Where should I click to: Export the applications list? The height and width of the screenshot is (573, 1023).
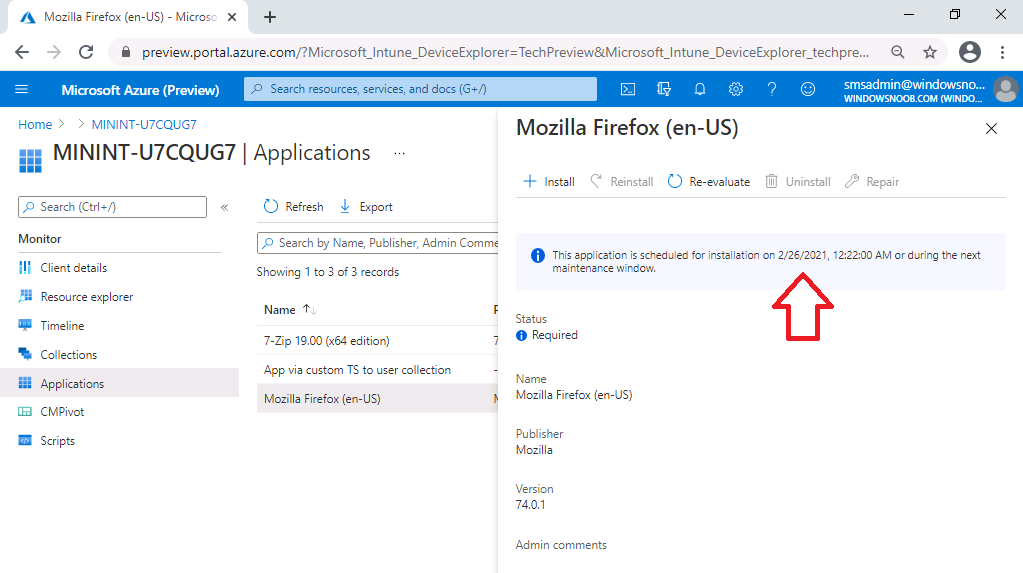pyautogui.click(x=366, y=207)
